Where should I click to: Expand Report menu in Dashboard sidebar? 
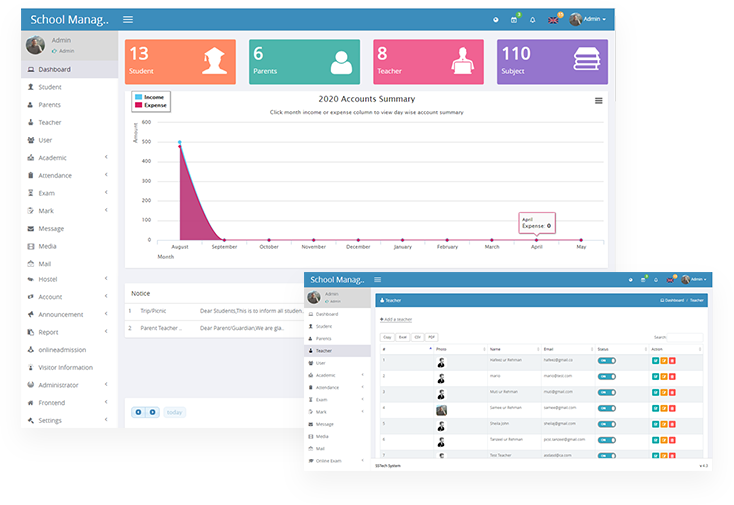pos(69,332)
